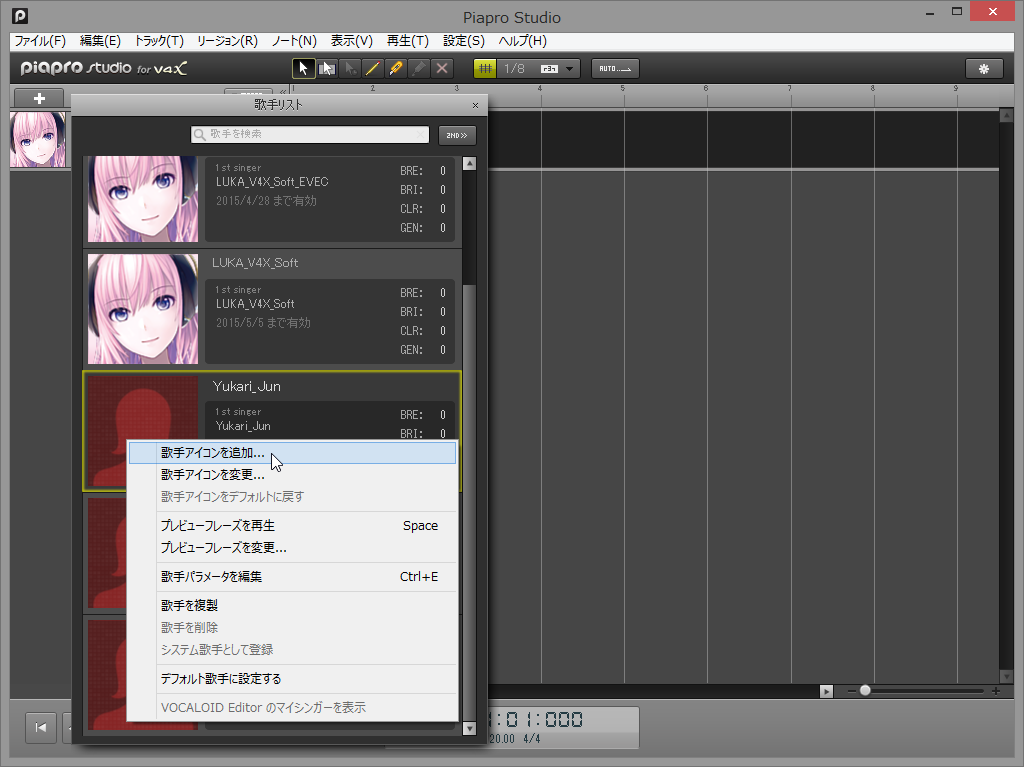Image resolution: width=1024 pixels, height=767 pixels.
Task: Click the 2ND>> button in singer list
Action: (x=457, y=135)
